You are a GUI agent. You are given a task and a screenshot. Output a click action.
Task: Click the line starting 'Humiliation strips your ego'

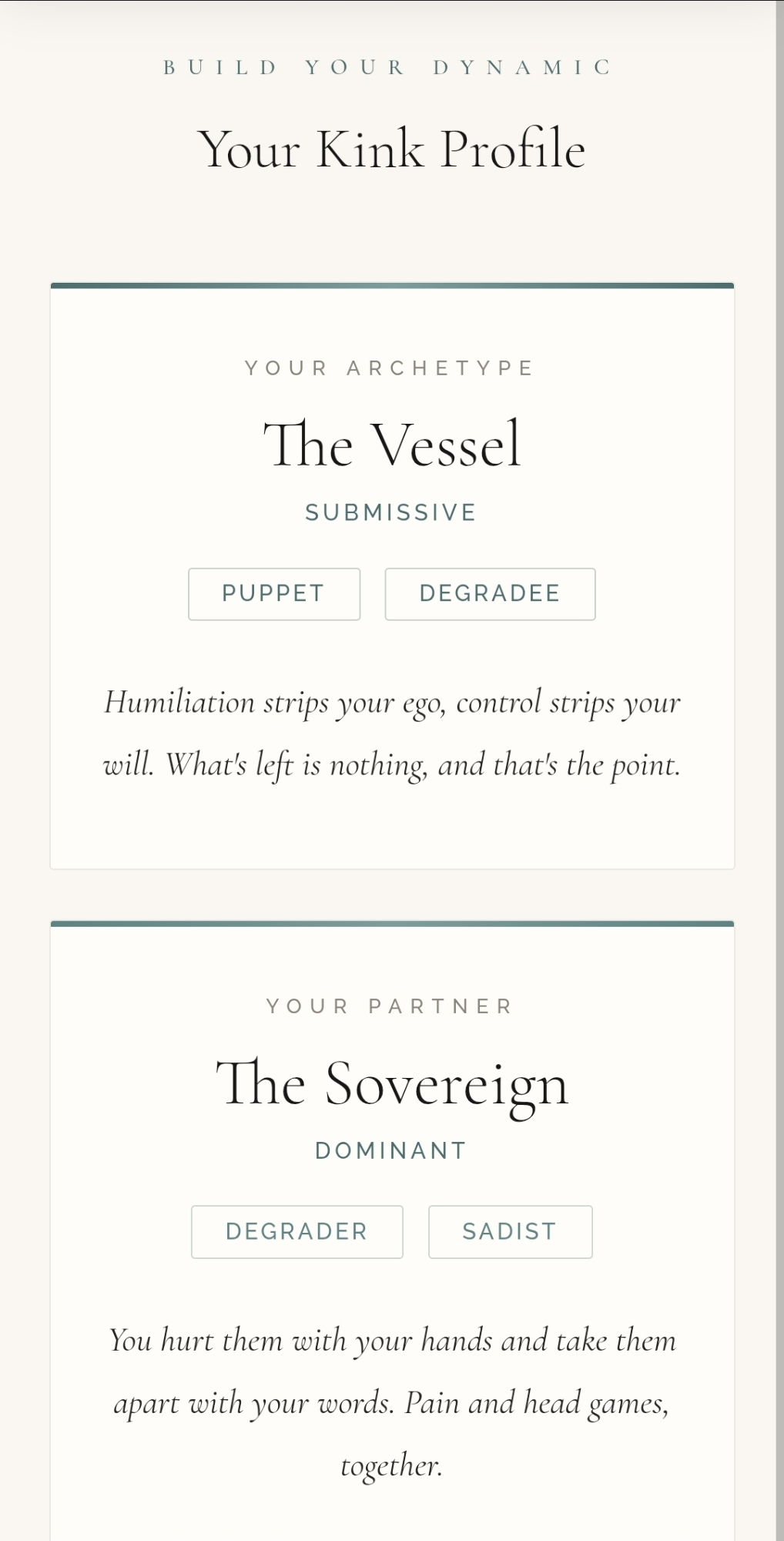392,703
